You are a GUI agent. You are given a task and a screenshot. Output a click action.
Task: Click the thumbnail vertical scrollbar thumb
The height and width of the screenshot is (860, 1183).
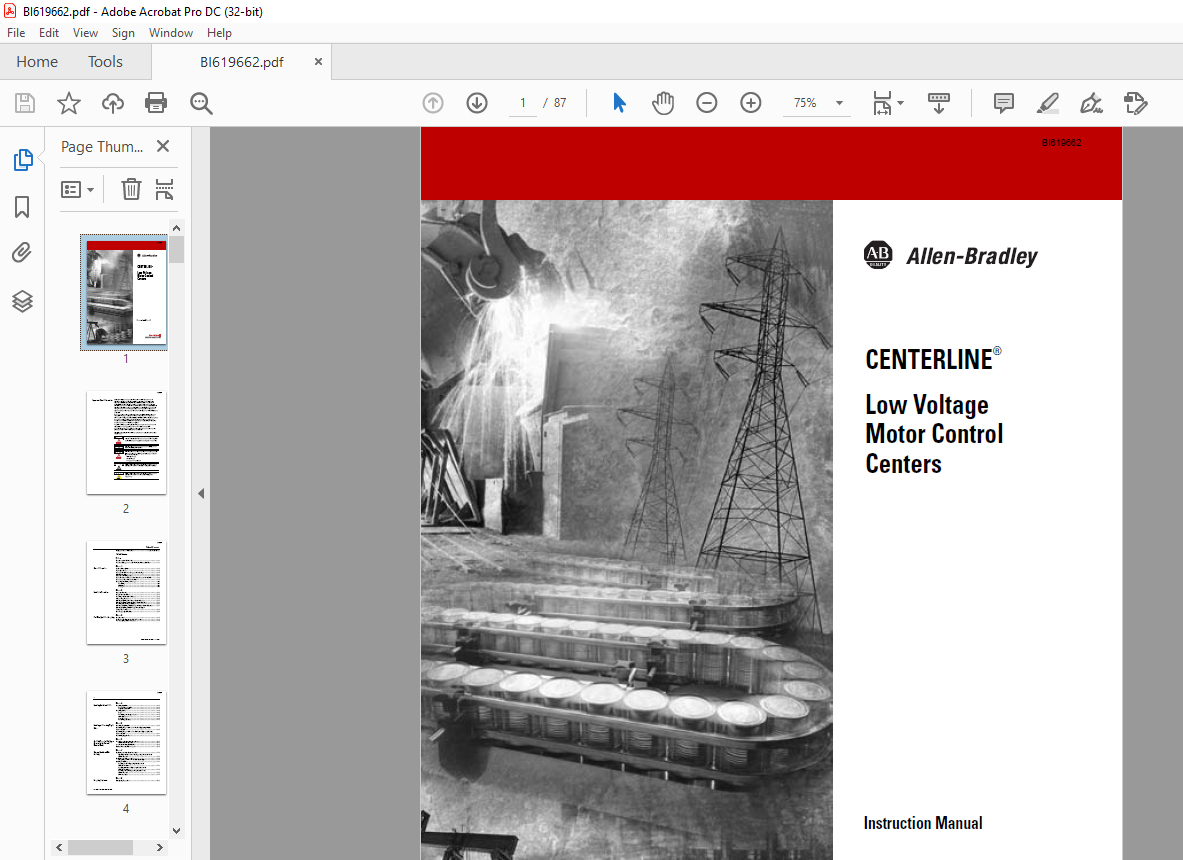177,250
